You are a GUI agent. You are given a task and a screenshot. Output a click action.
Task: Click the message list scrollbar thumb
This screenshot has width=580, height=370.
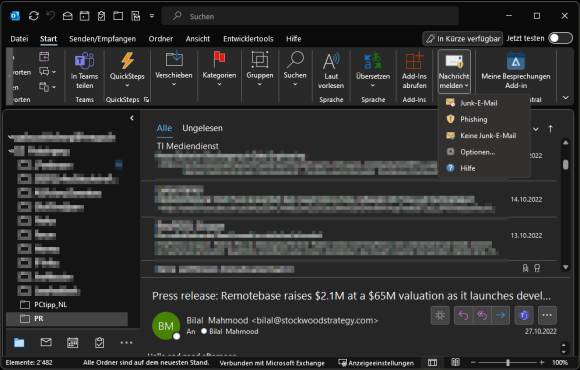click(x=565, y=164)
